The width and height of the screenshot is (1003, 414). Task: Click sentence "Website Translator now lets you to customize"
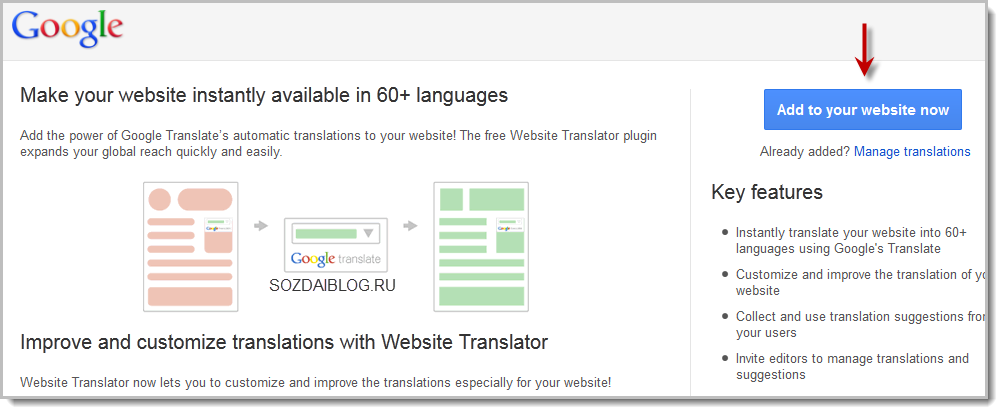(x=316, y=383)
